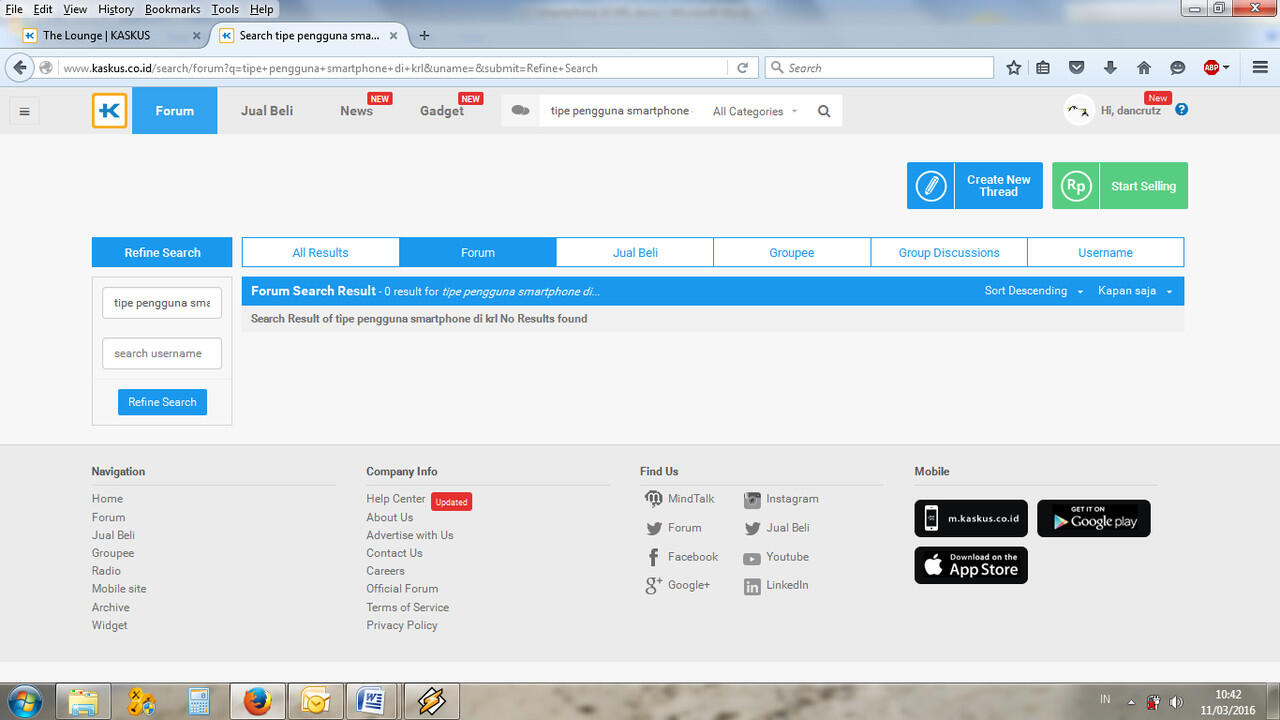
Task: Open Youtube link in Find Us
Action: click(x=787, y=557)
